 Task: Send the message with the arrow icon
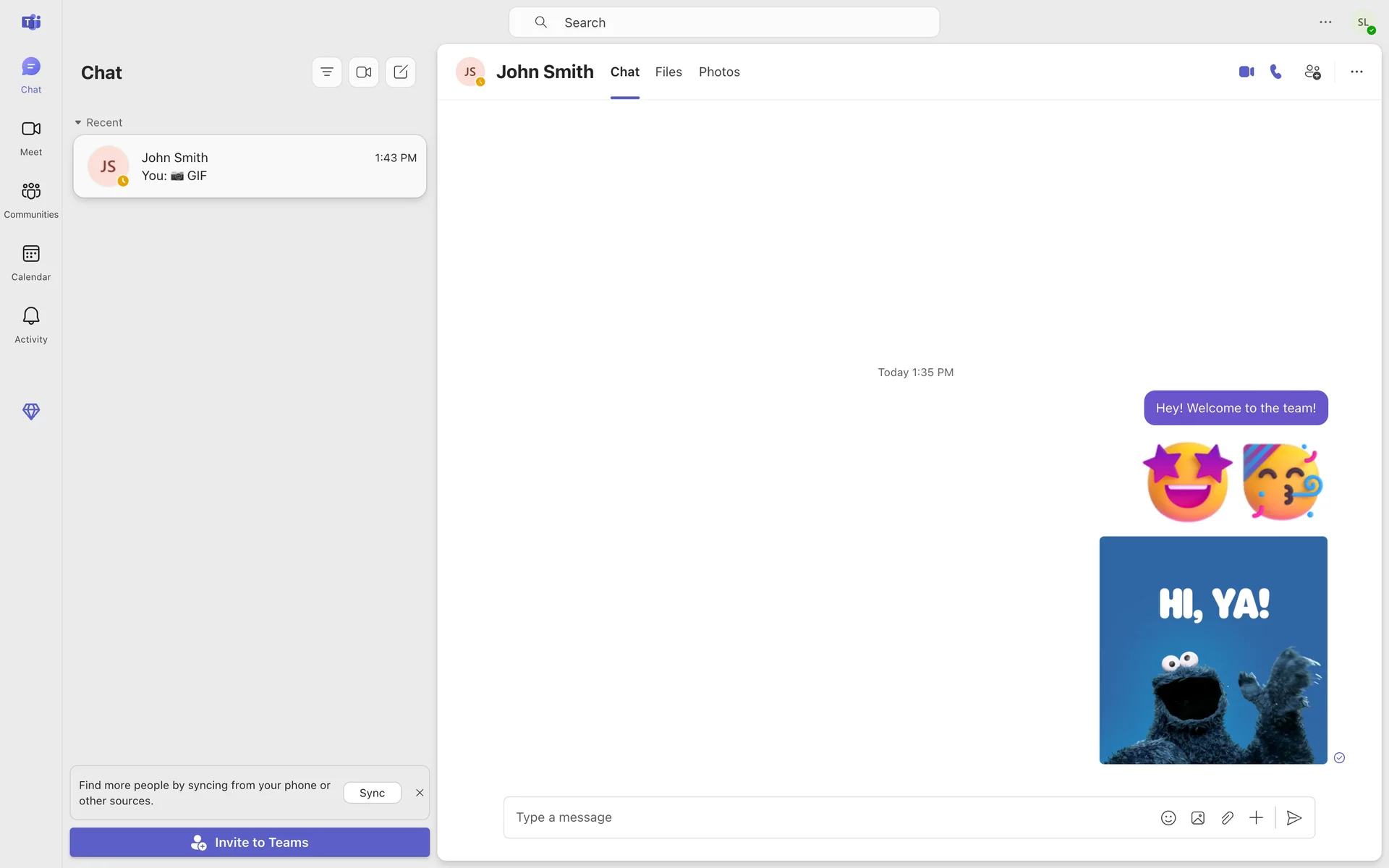[1294, 817]
